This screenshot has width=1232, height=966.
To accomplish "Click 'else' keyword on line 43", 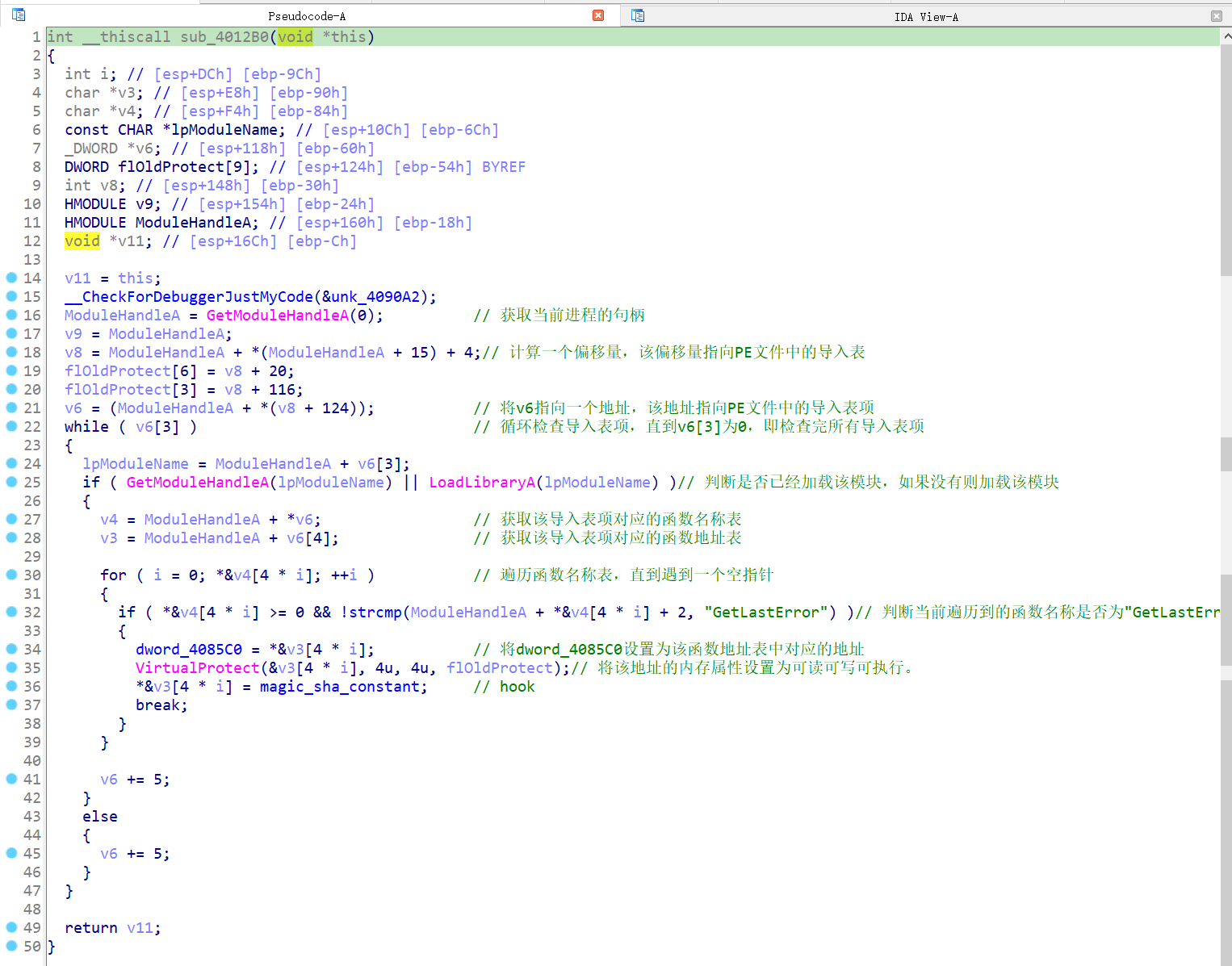I will [x=100, y=816].
